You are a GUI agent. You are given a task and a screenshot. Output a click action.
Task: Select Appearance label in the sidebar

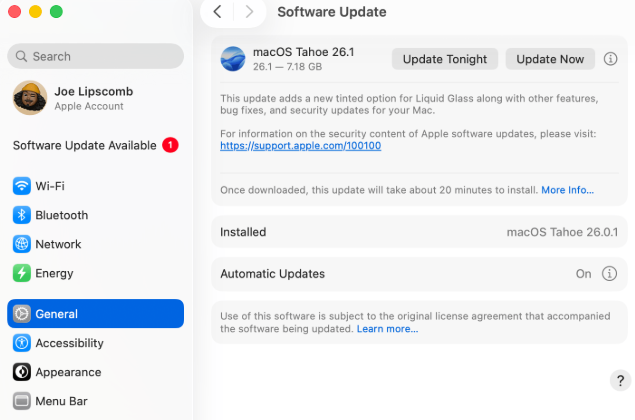[68, 372]
